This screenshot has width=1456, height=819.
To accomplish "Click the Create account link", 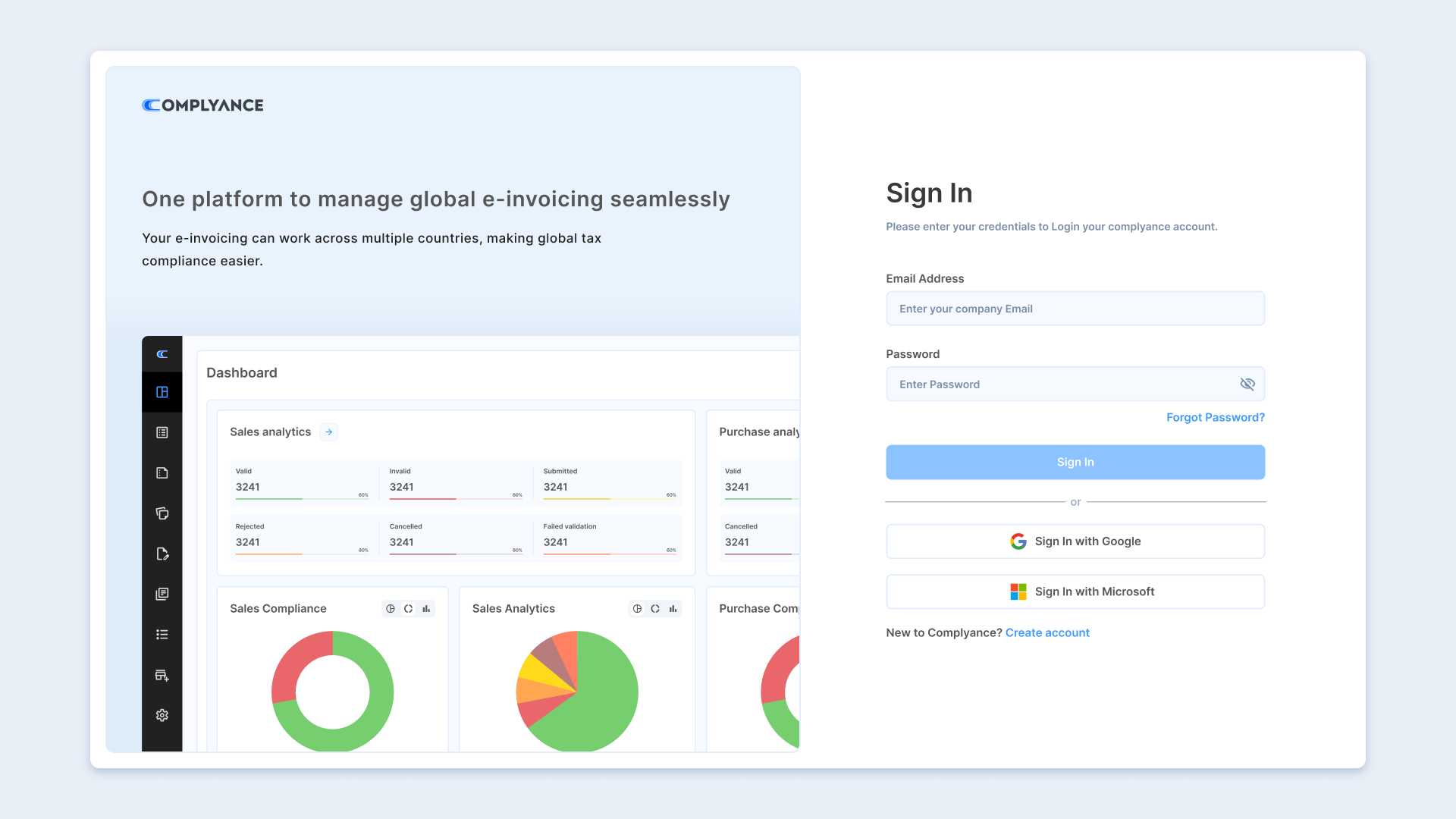I will 1046,633.
